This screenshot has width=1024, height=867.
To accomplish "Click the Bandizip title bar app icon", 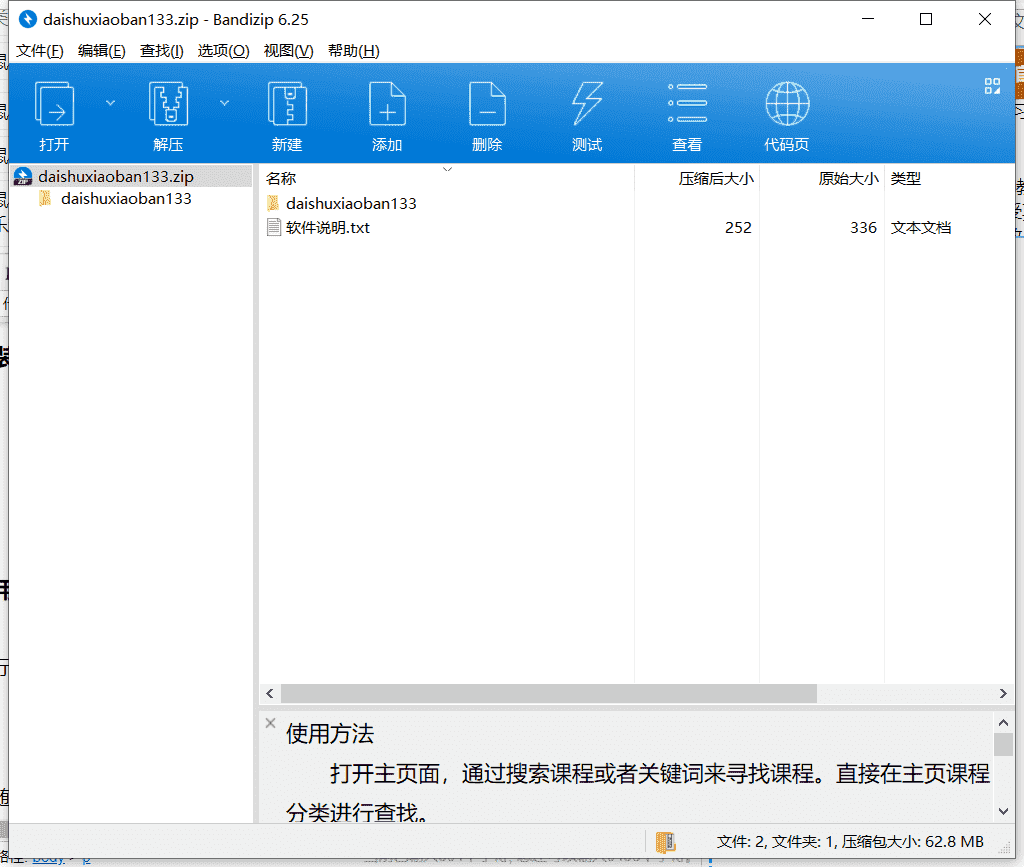I will click(27, 20).
